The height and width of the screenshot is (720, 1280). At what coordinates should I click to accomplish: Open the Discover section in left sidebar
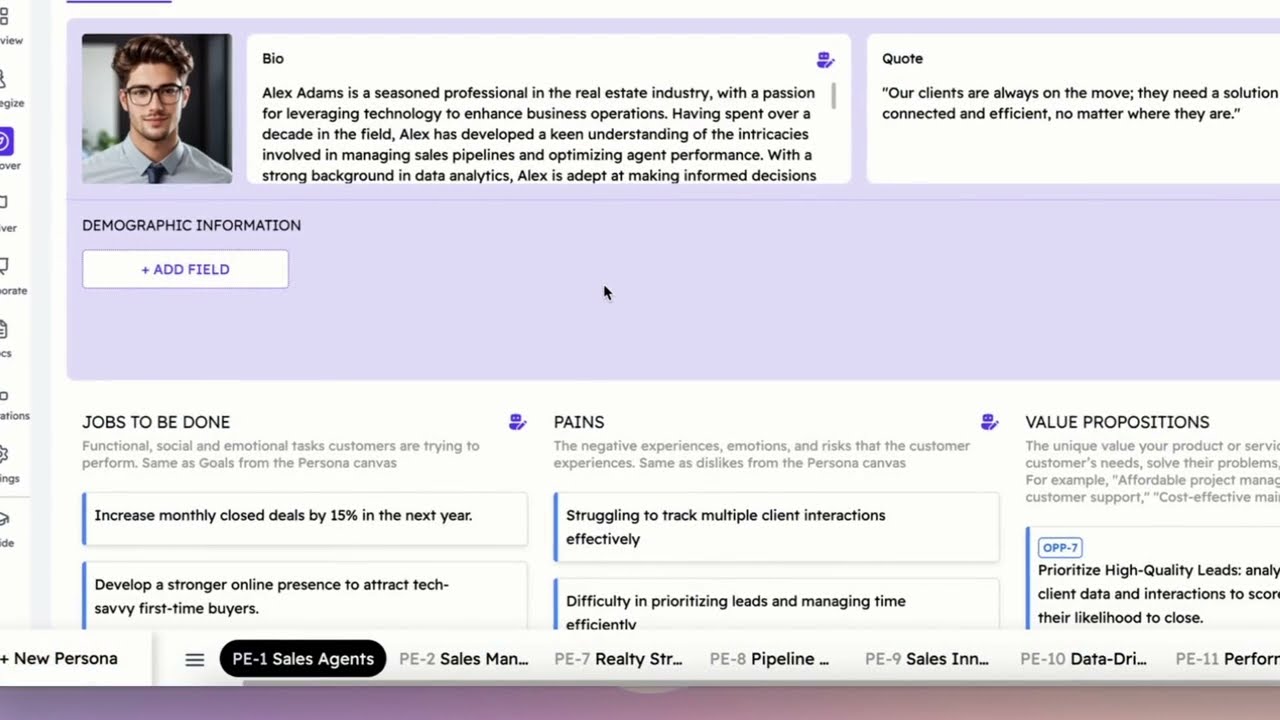click(x=6, y=148)
